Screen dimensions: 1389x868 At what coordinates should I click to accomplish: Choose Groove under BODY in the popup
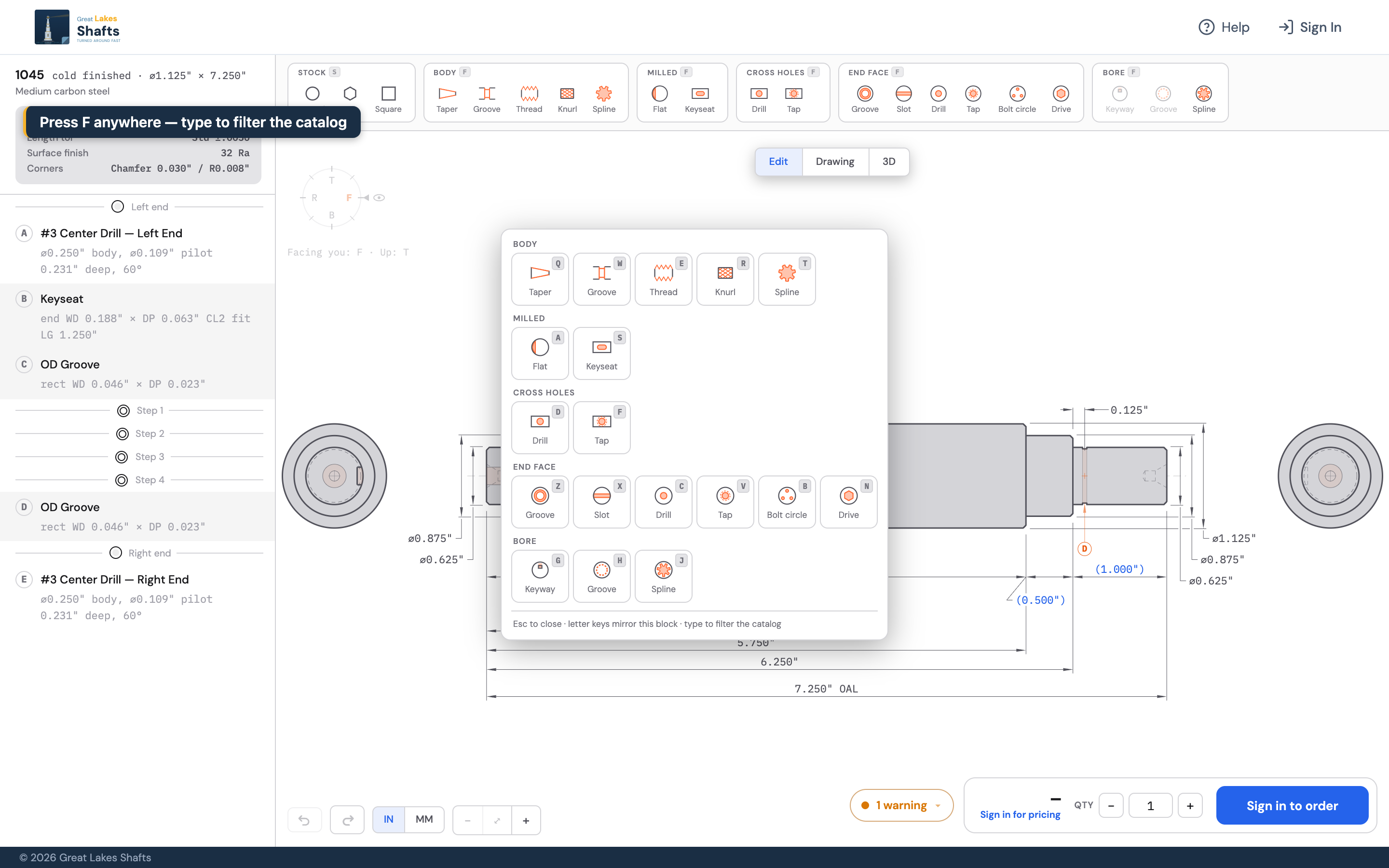point(601,279)
